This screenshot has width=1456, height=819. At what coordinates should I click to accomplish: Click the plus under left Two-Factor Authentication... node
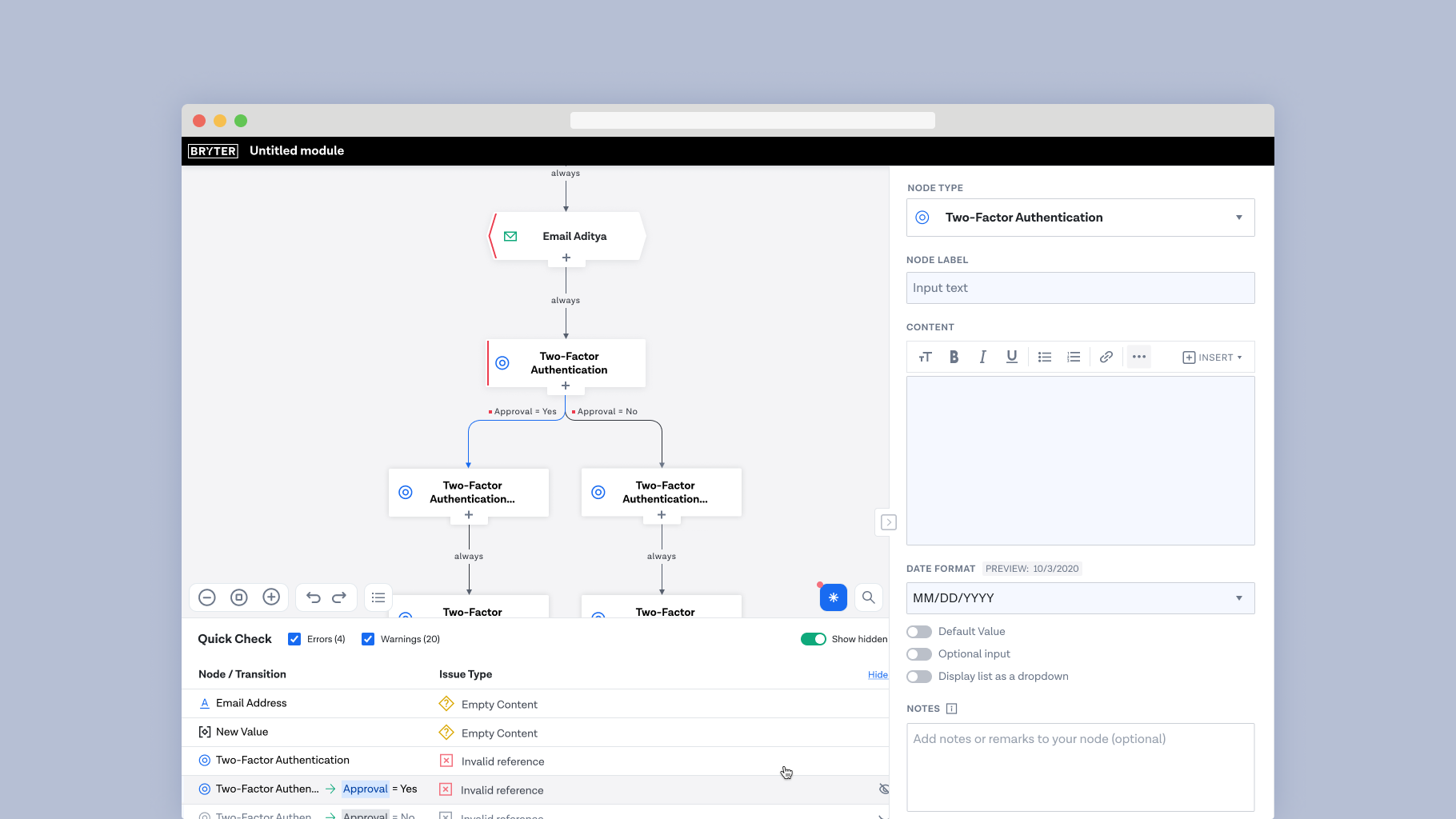click(x=469, y=515)
